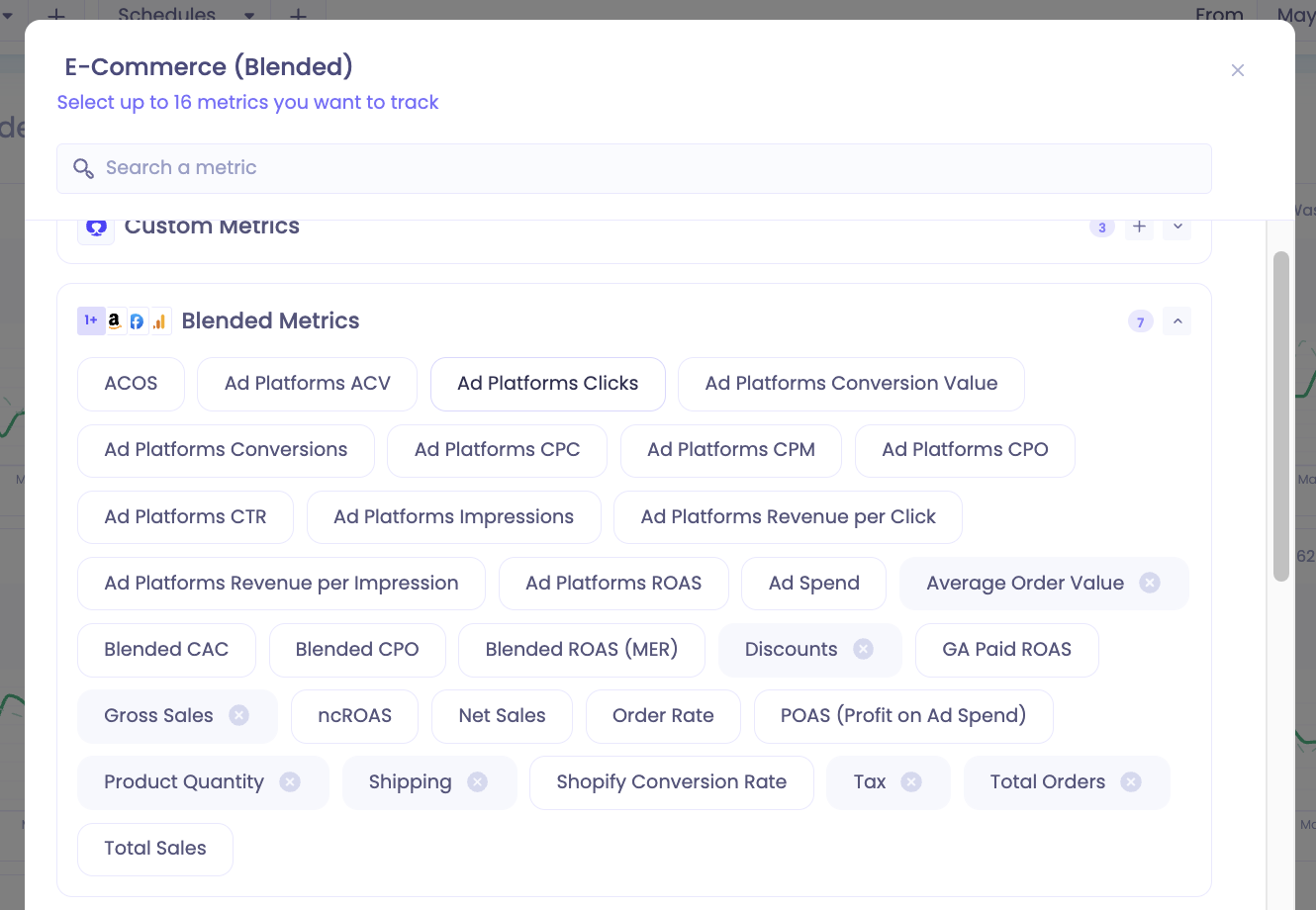Click x icon on Total Orders chip

1131,781
